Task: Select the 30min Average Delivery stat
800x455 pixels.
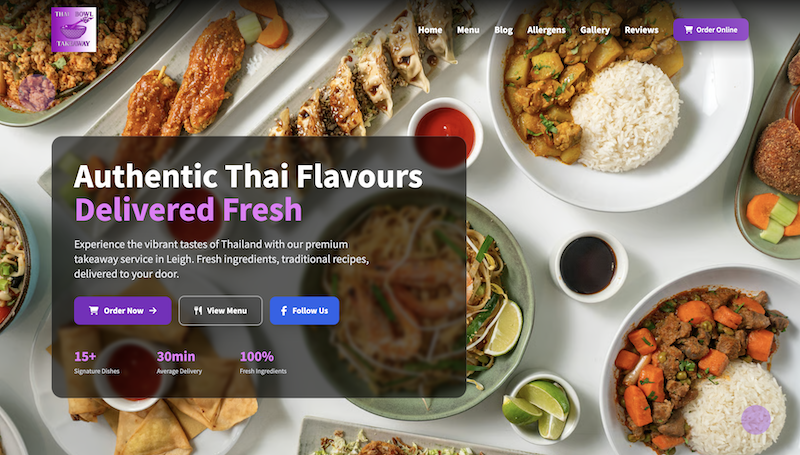Action: click(x=179, y=362)
